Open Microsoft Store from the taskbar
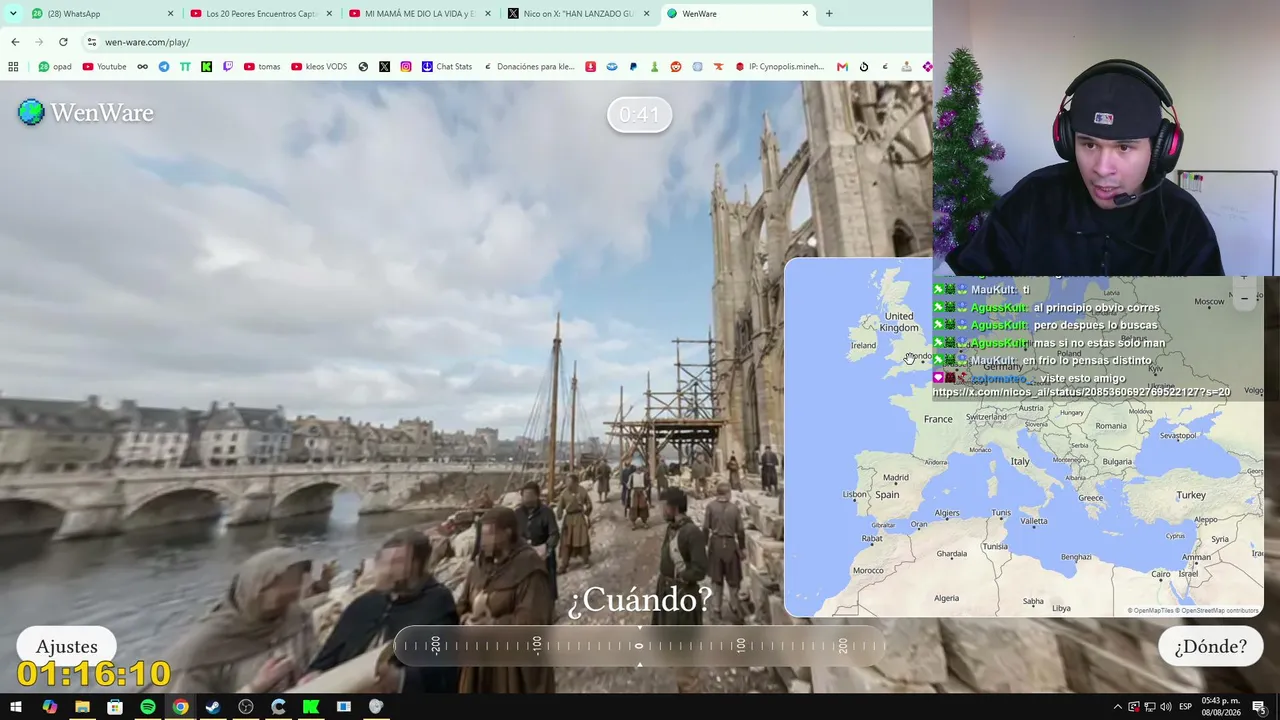 pyautogui.click(x=115, y=707)
